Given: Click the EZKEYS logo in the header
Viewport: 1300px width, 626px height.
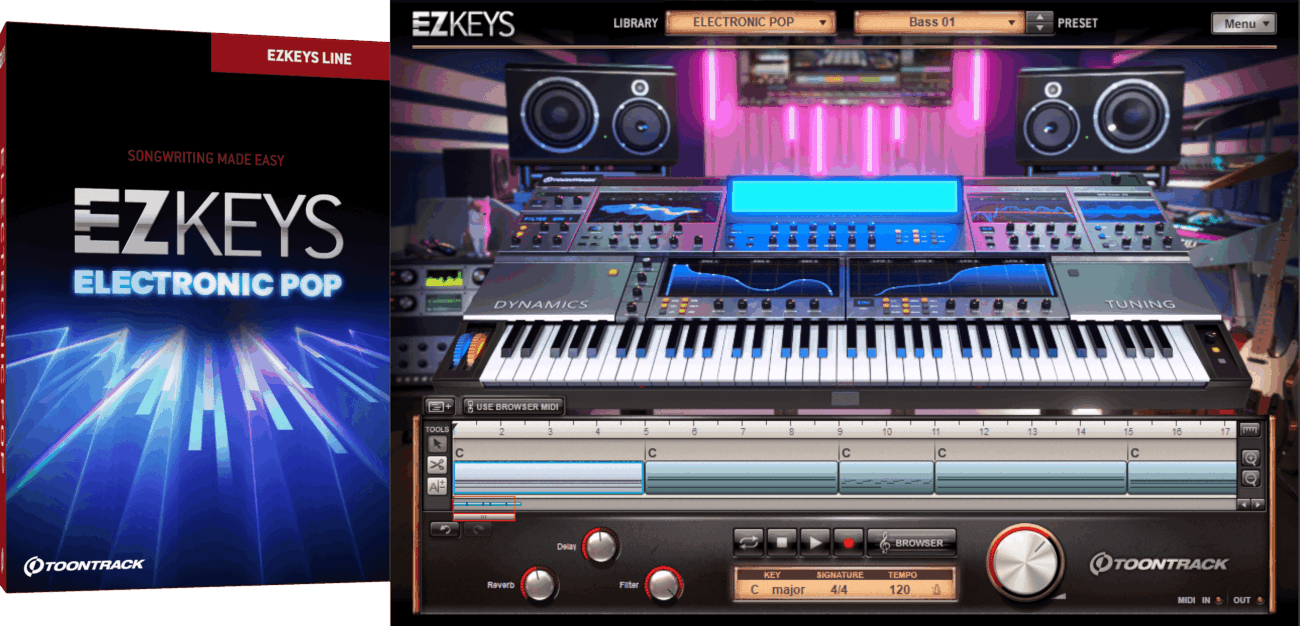Looking at the screenshot, I should 464,24.
